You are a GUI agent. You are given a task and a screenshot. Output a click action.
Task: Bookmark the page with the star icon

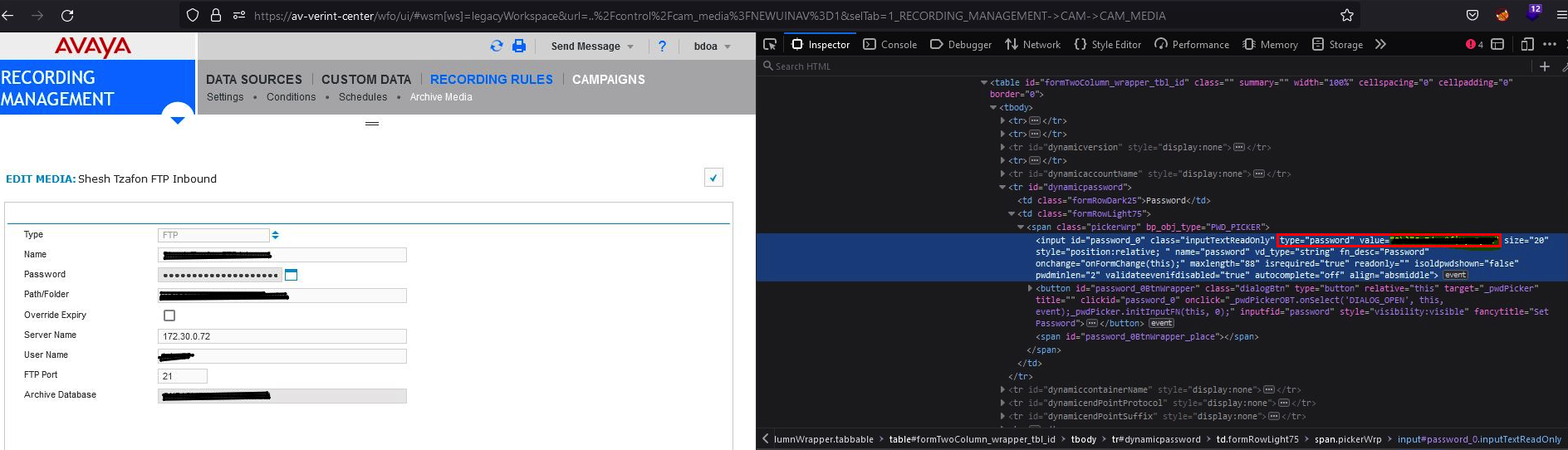click(x=1347, y=15)
